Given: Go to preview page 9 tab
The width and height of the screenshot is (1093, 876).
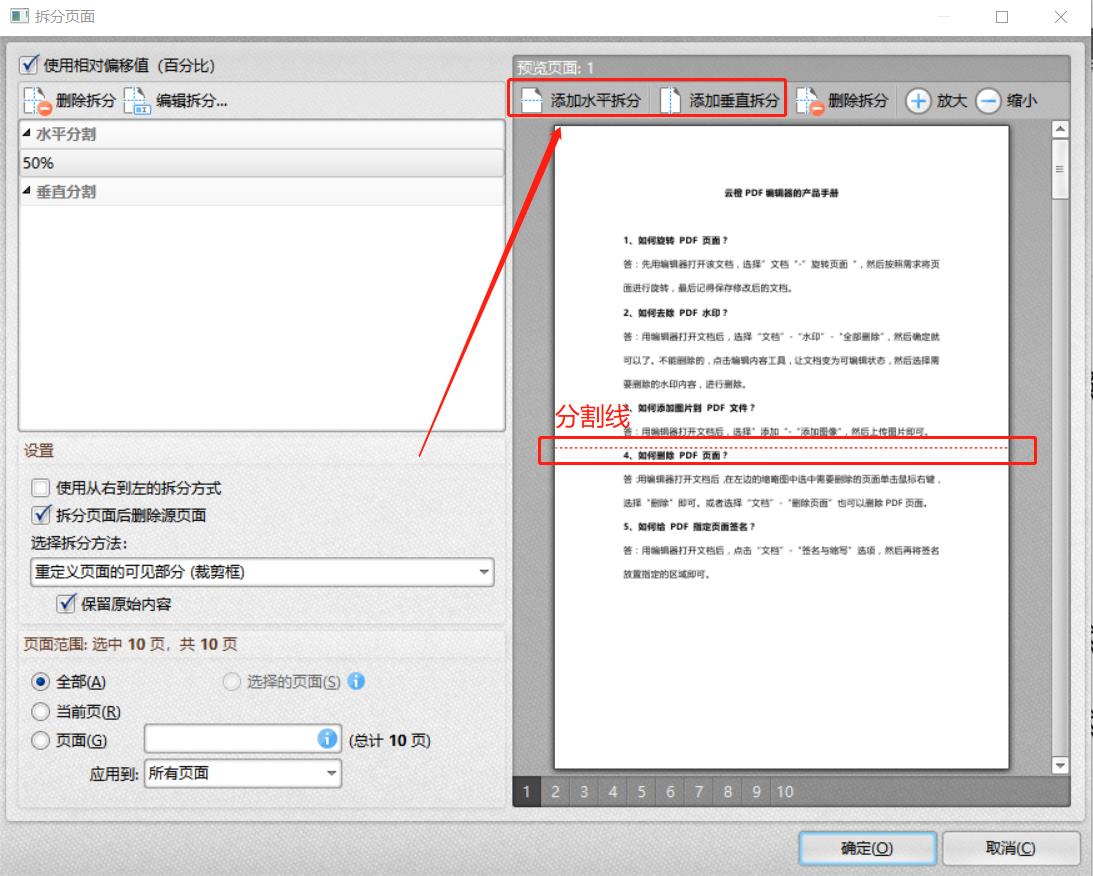Looking at the screenshot, I should click(756, 792).
